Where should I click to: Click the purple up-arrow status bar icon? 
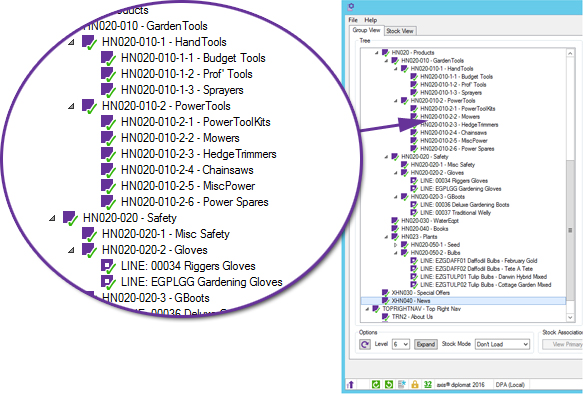click(x=350, y=385)
